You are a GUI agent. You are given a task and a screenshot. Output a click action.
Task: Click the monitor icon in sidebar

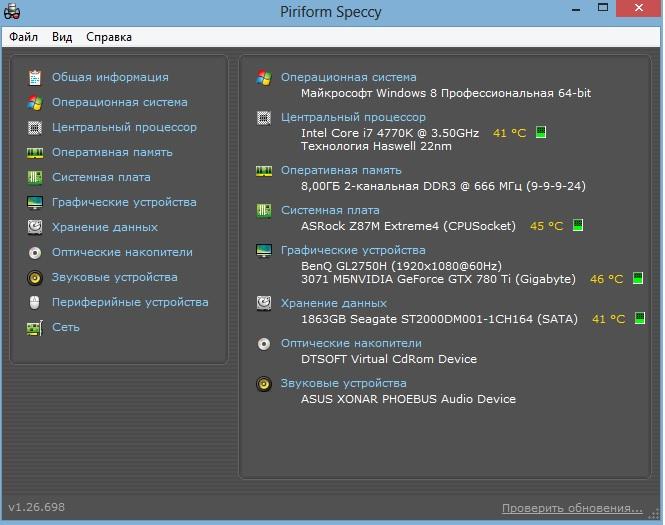35,203
